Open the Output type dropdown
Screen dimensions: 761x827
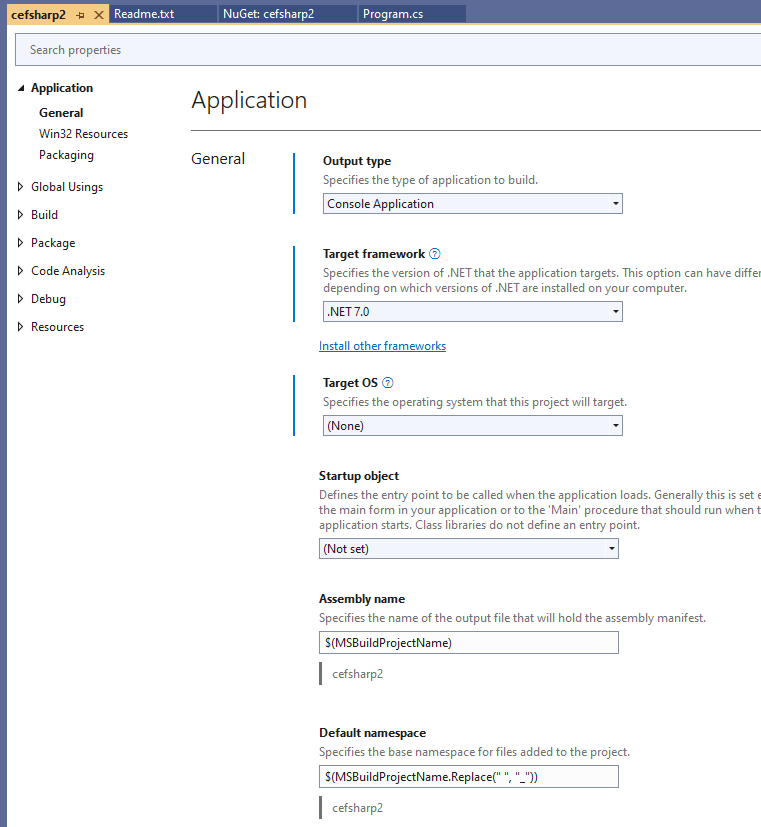click(x=473, y=204)
